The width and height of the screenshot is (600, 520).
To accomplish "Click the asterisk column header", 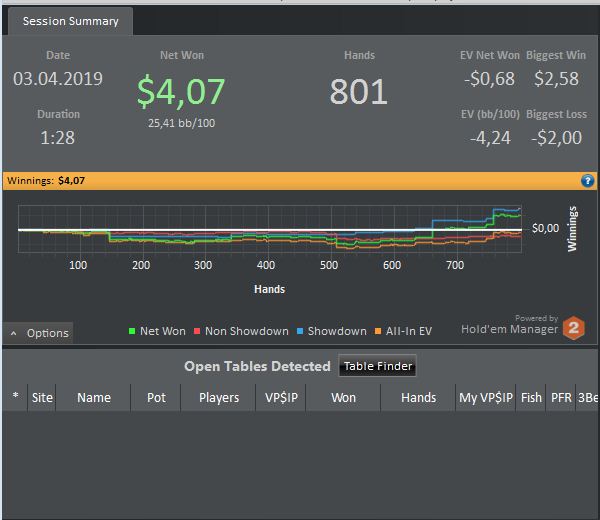I will (15, 398).
